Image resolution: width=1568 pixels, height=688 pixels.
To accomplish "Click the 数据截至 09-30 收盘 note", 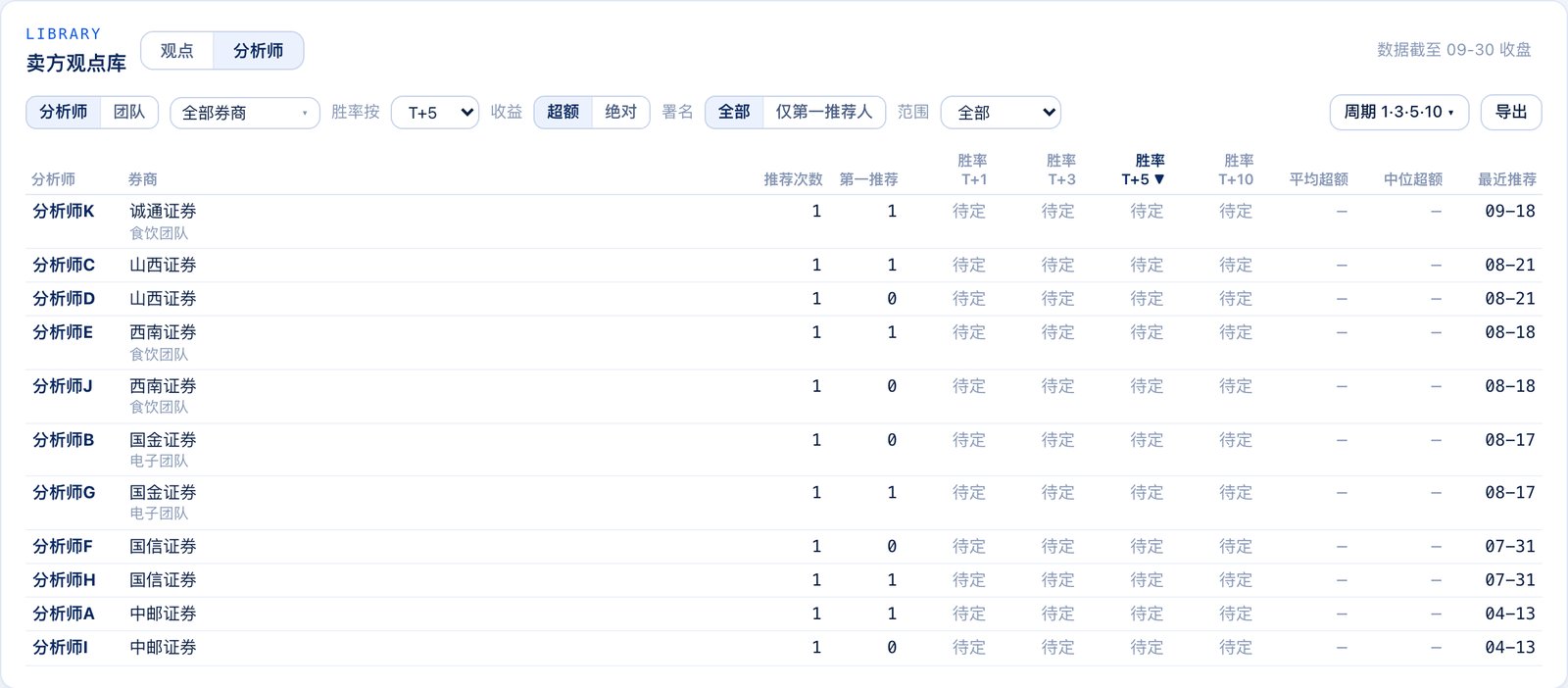I will (1454, 50).
